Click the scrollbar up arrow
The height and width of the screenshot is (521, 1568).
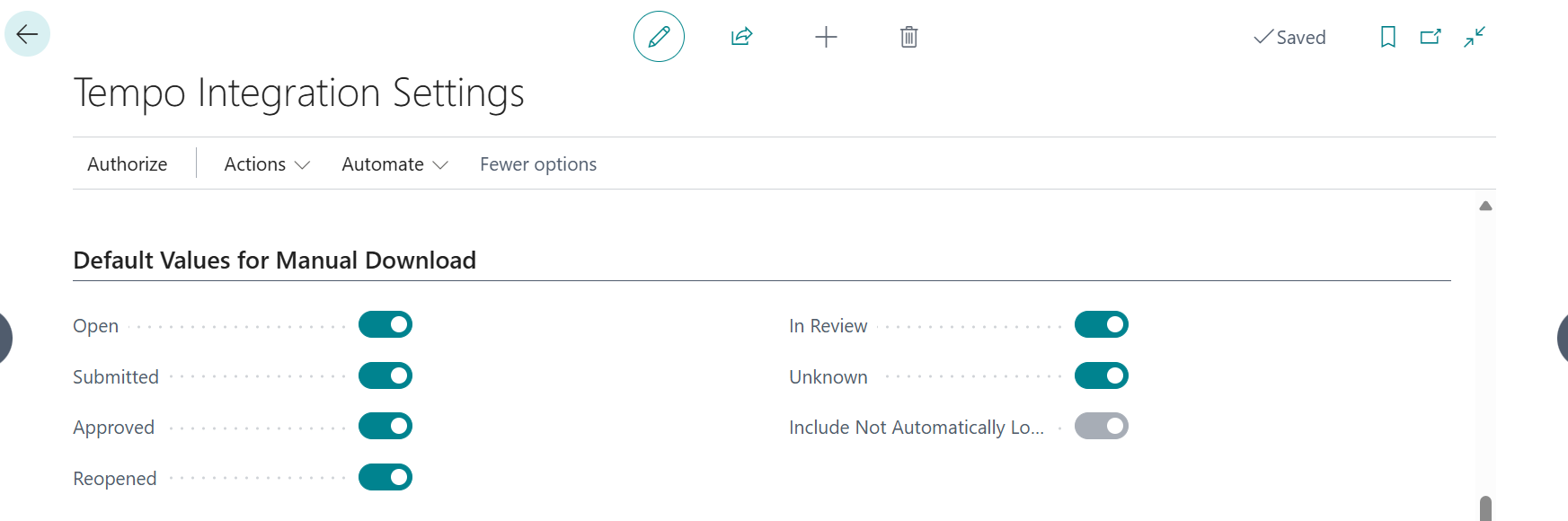1485,206
